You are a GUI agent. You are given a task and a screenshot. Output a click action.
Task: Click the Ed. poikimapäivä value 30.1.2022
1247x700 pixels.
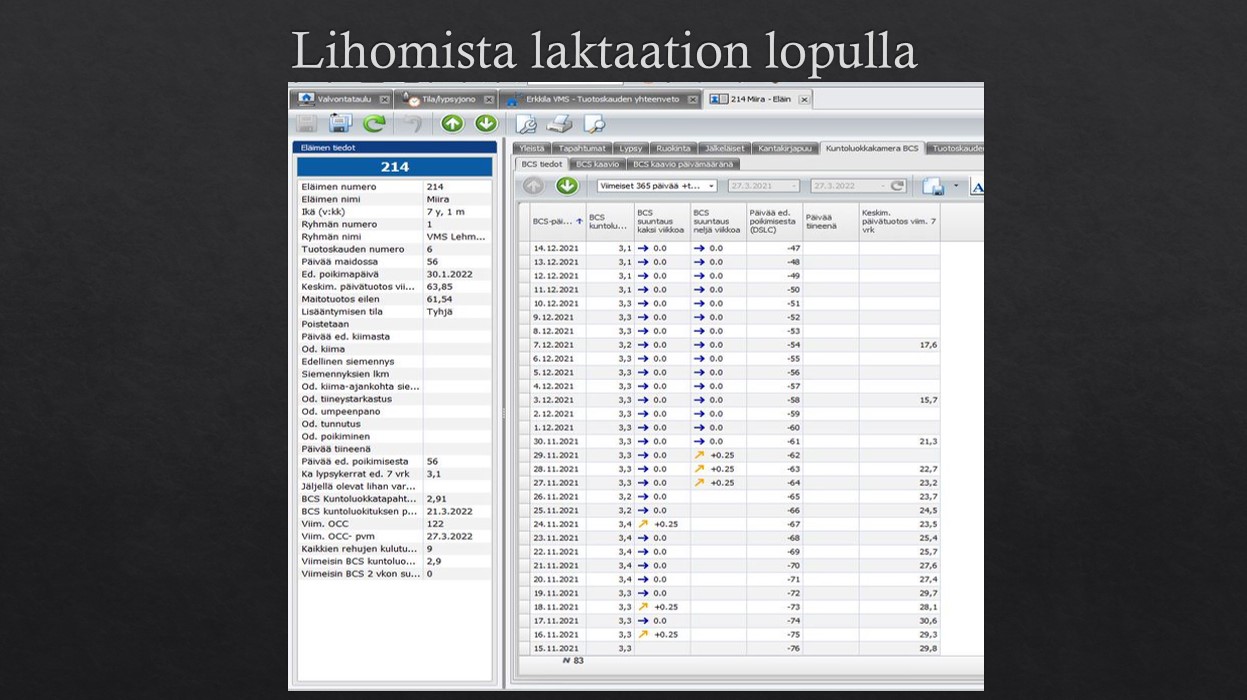tap(449, 274)
